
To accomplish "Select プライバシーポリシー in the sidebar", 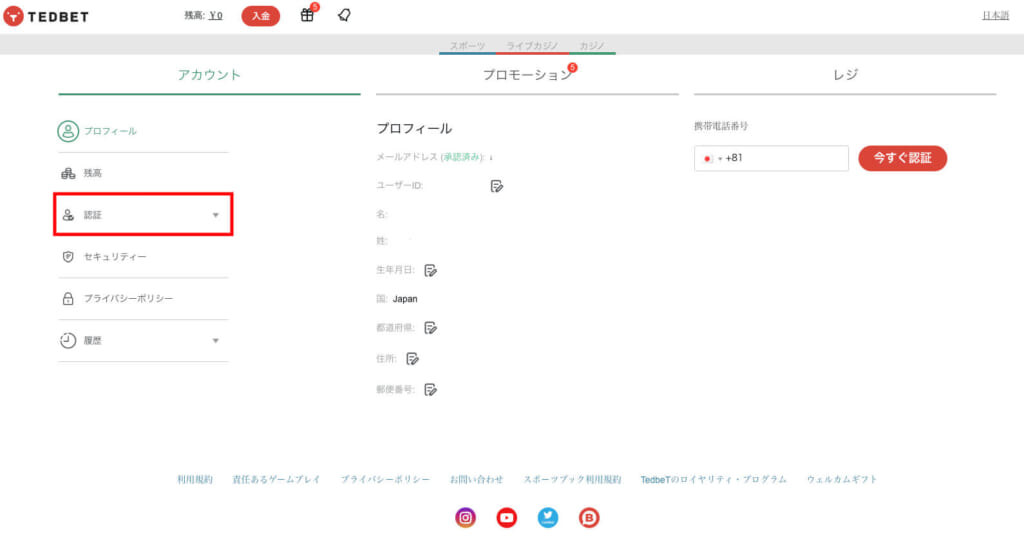I will coord(129,299).
